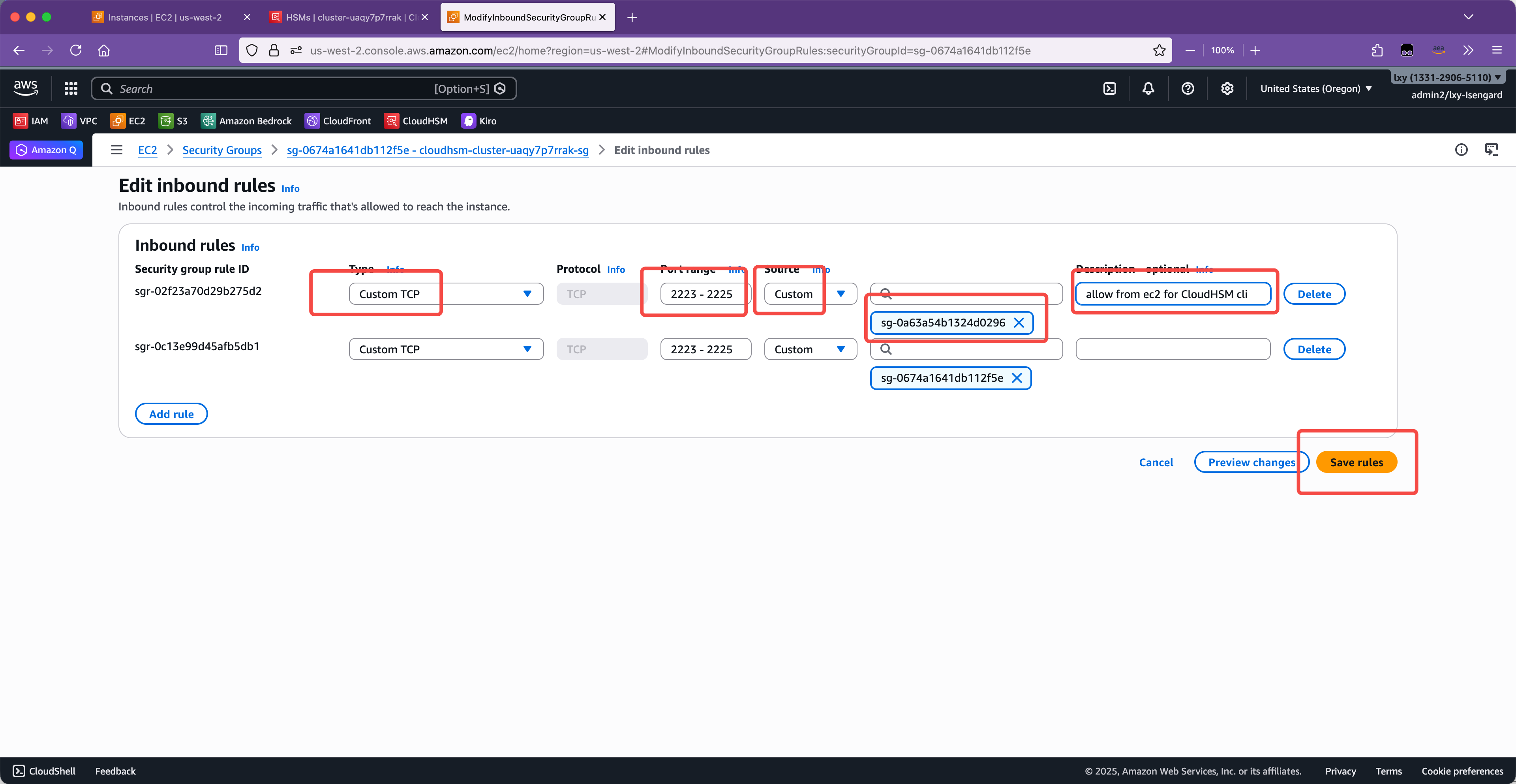Click the Amazon Q button

pyautogui.click(x=46, y=150)
